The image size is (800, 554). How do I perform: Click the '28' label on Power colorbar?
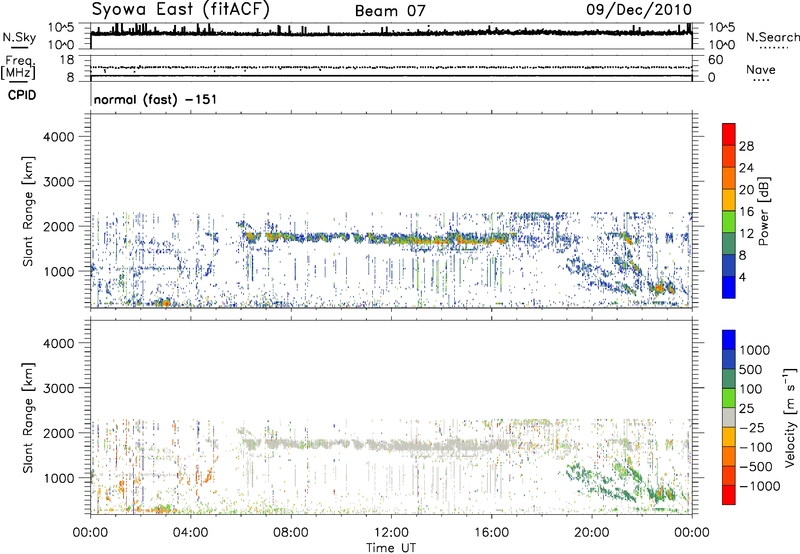click(x=746, y=146)
